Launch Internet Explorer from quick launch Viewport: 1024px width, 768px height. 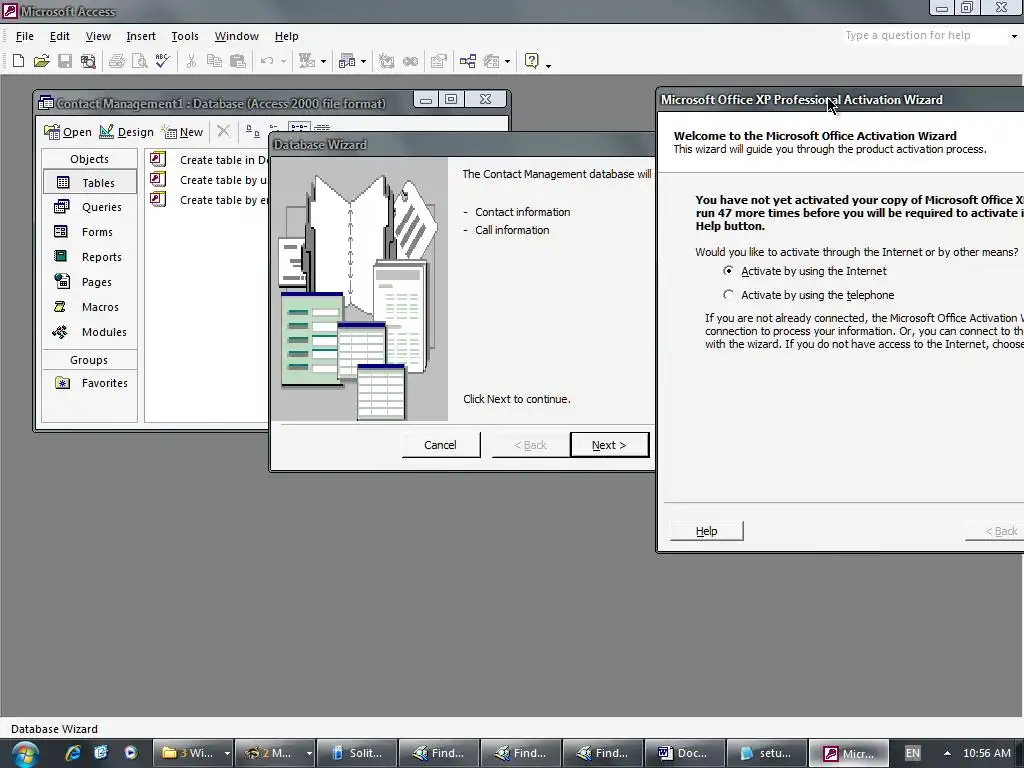coord(72,753)
